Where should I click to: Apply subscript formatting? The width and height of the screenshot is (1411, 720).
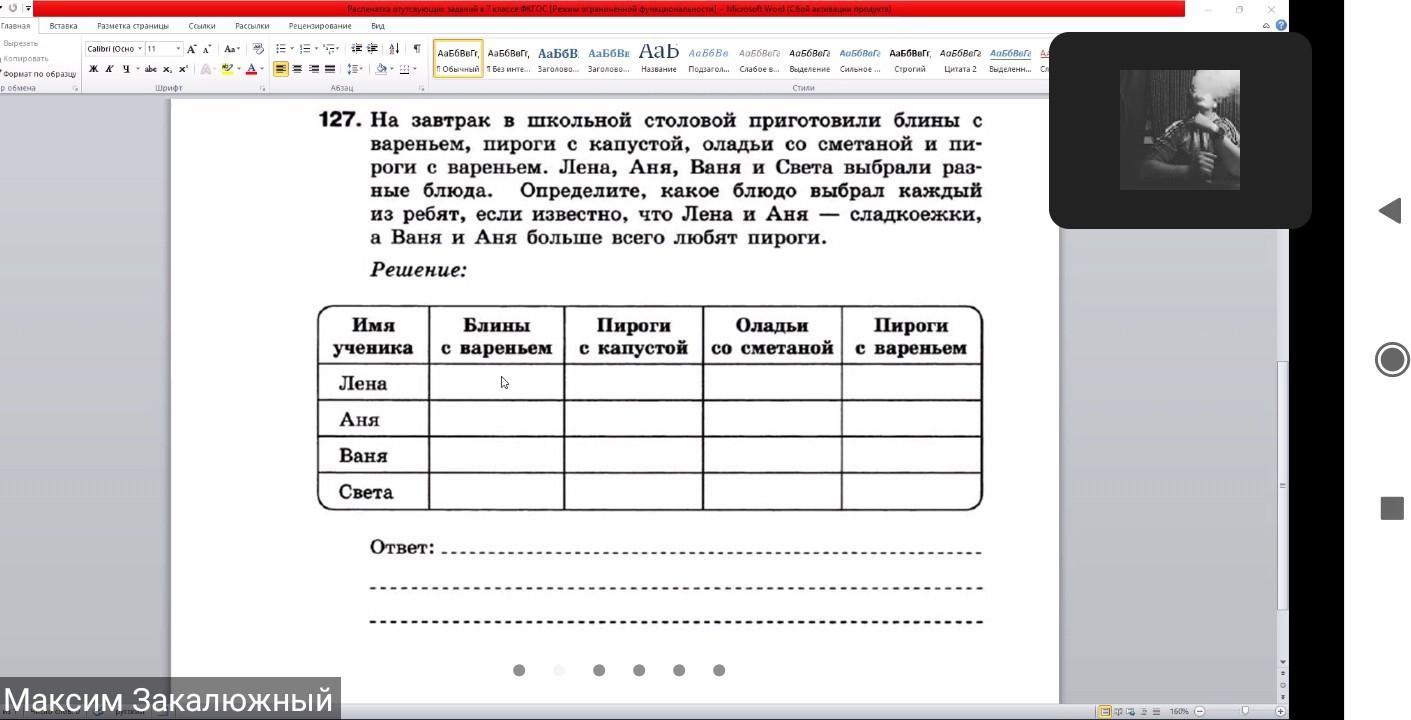[x=167, y=69]
